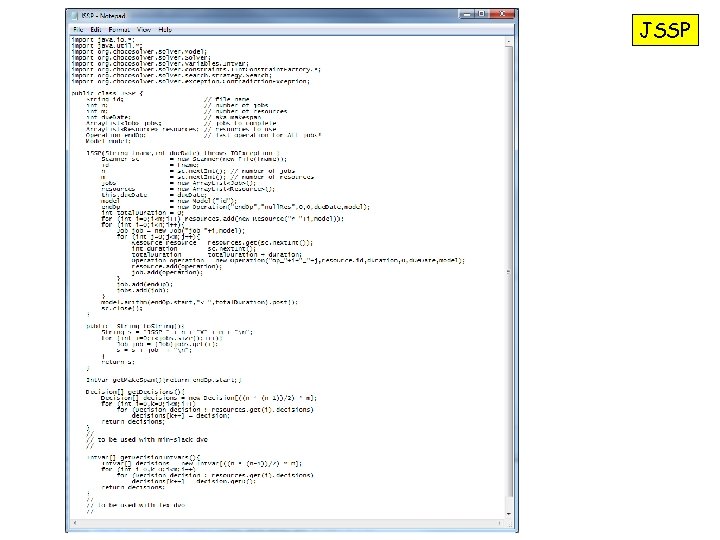Click the yellow JSSP label box
Viewport: 720px width, 540px height.
coord(665,30)
